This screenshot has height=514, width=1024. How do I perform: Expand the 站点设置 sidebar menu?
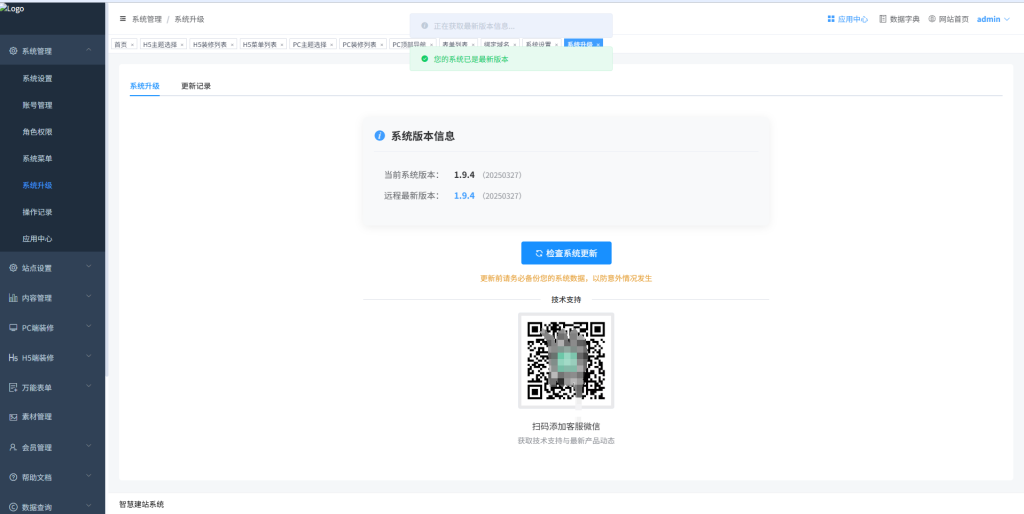52,268
